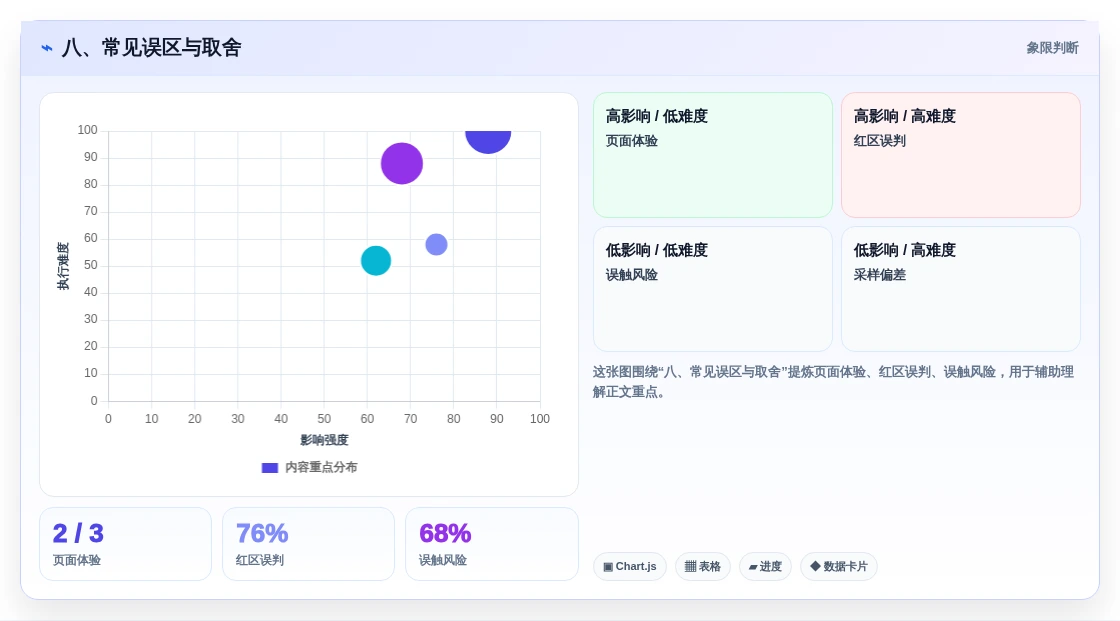Viewport: 1120px width, 621px height.
Task: Open the 低影响 / 高难度 quadrant card
Action: (x=961, y=289)
